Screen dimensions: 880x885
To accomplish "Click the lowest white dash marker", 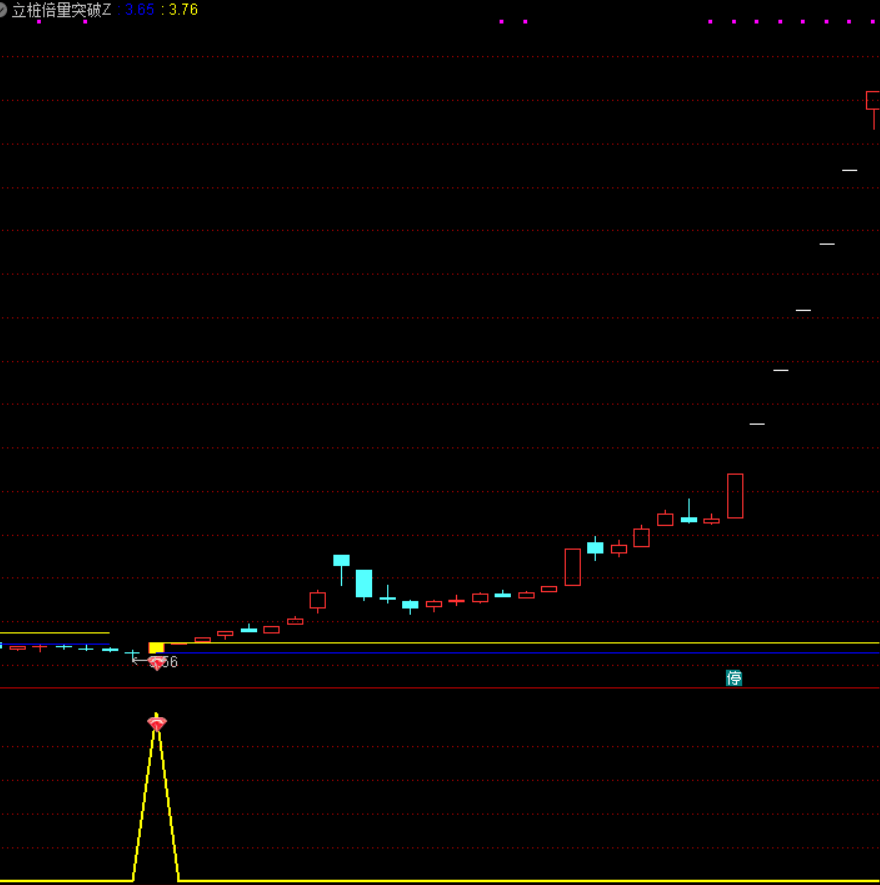I will [x=757, y=424].
